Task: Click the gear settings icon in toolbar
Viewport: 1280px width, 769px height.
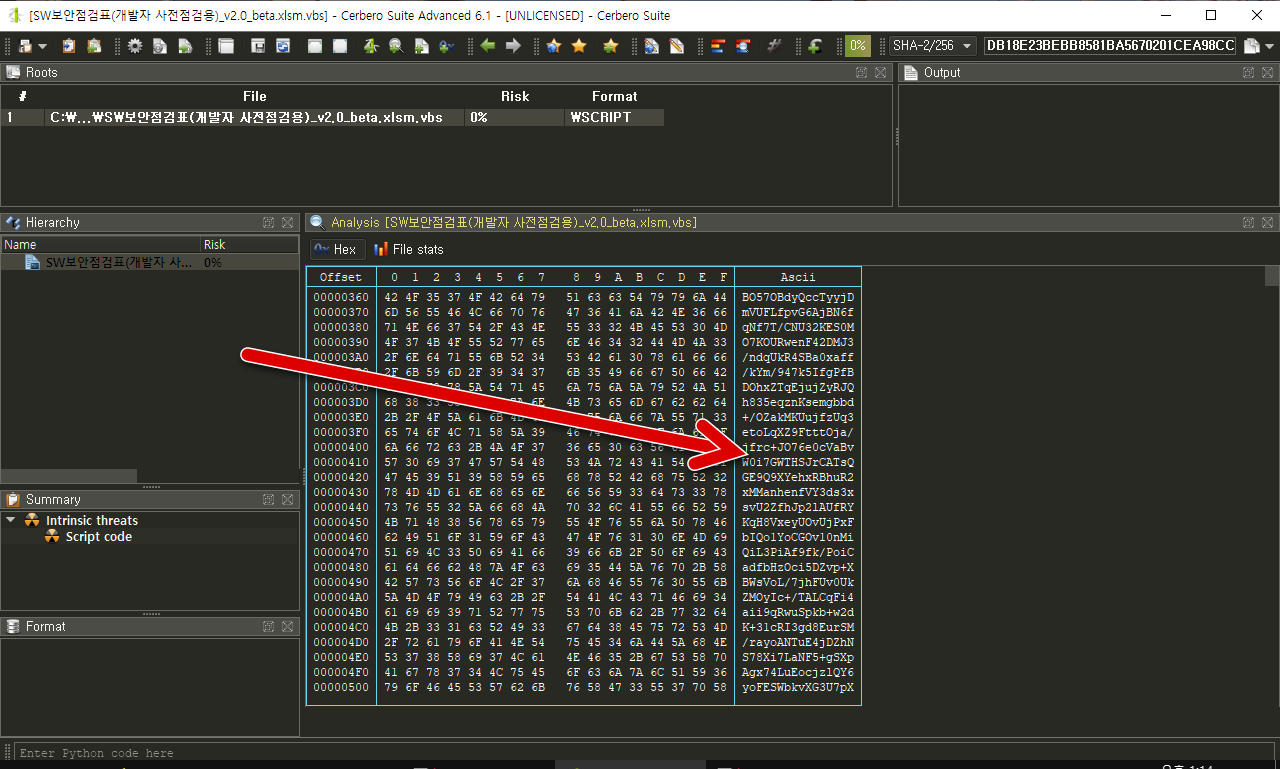Action: [x=134, y=46]
